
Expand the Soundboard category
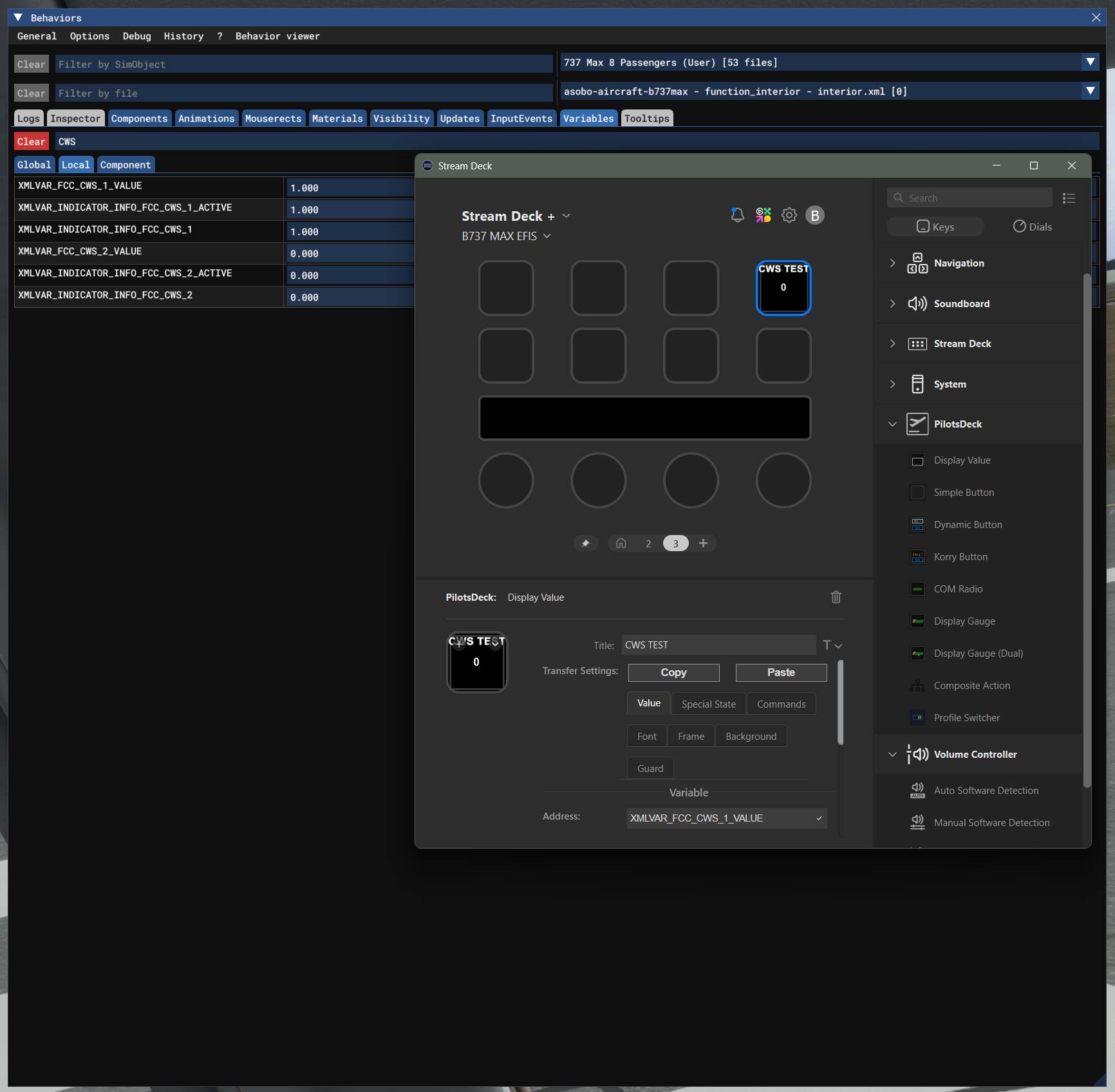(892, 304)
